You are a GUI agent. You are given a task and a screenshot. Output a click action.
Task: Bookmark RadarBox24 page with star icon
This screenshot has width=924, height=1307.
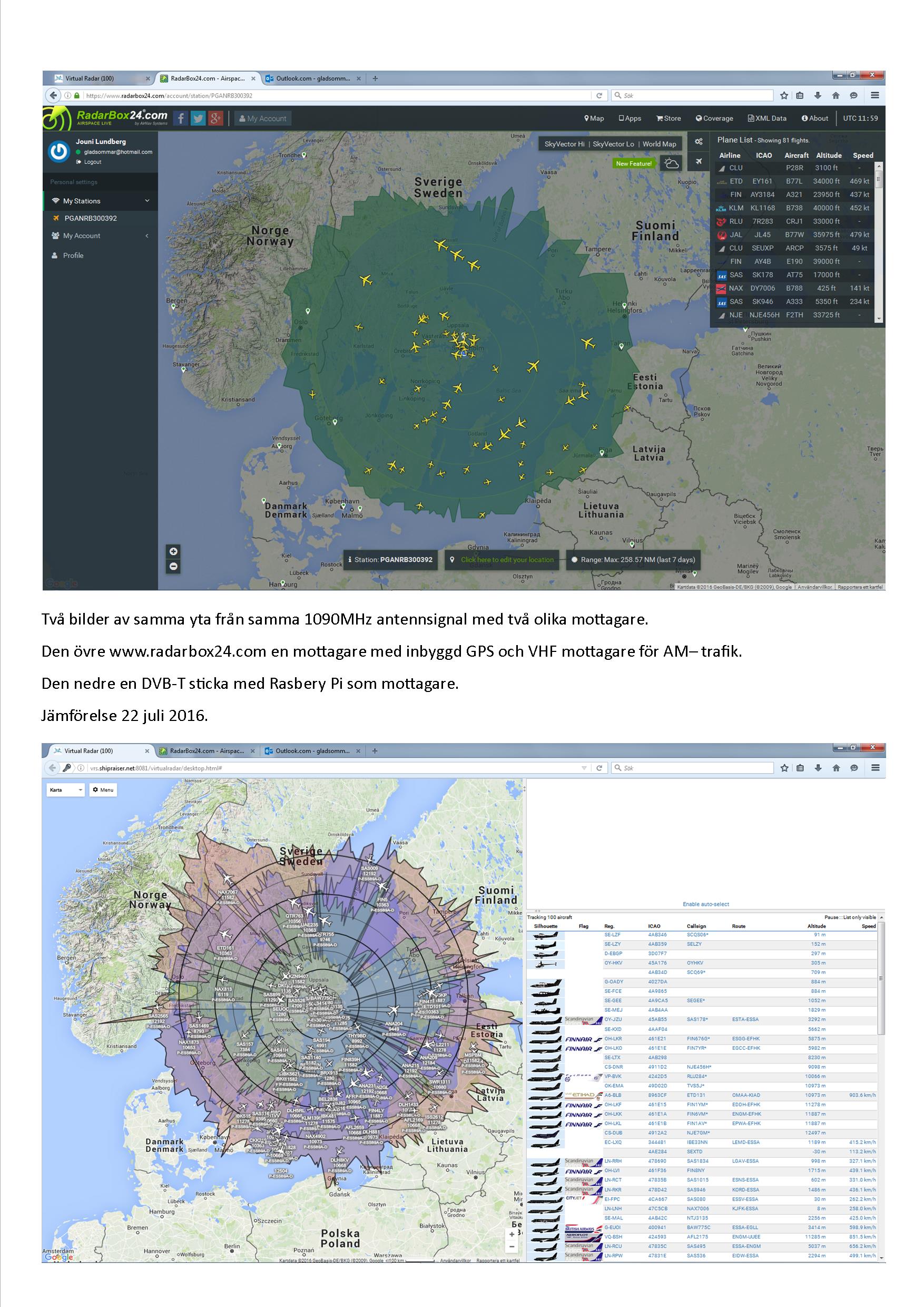784,95
